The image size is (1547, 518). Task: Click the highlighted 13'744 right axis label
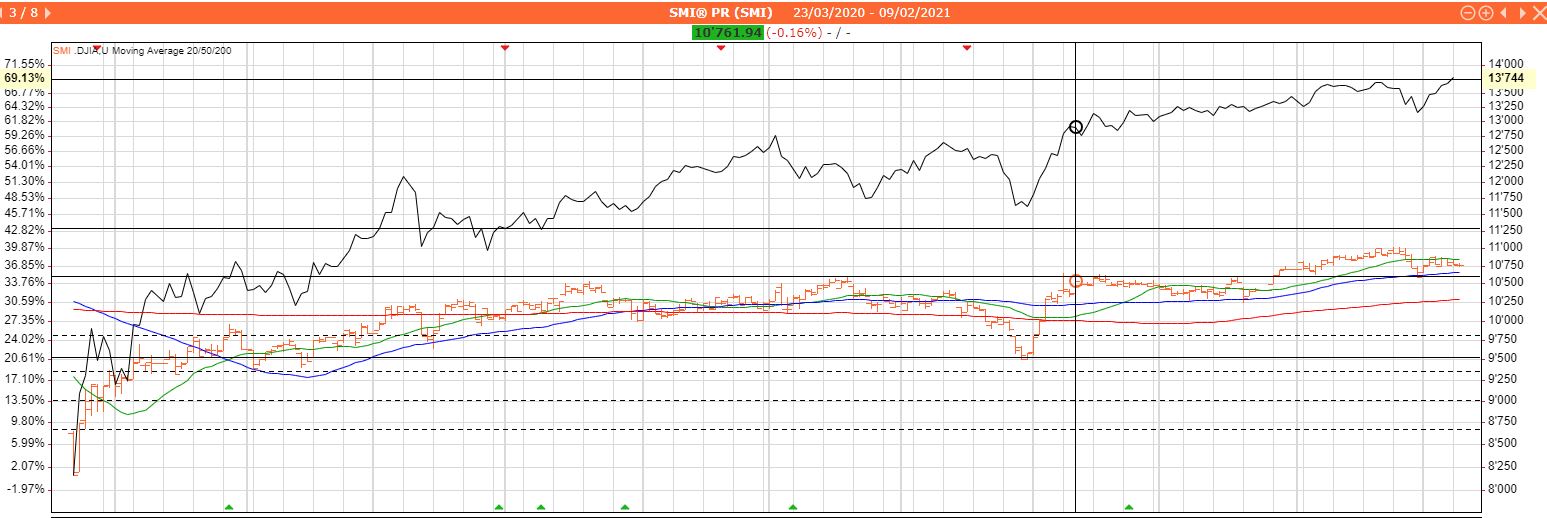click(x=1506, y=78)
